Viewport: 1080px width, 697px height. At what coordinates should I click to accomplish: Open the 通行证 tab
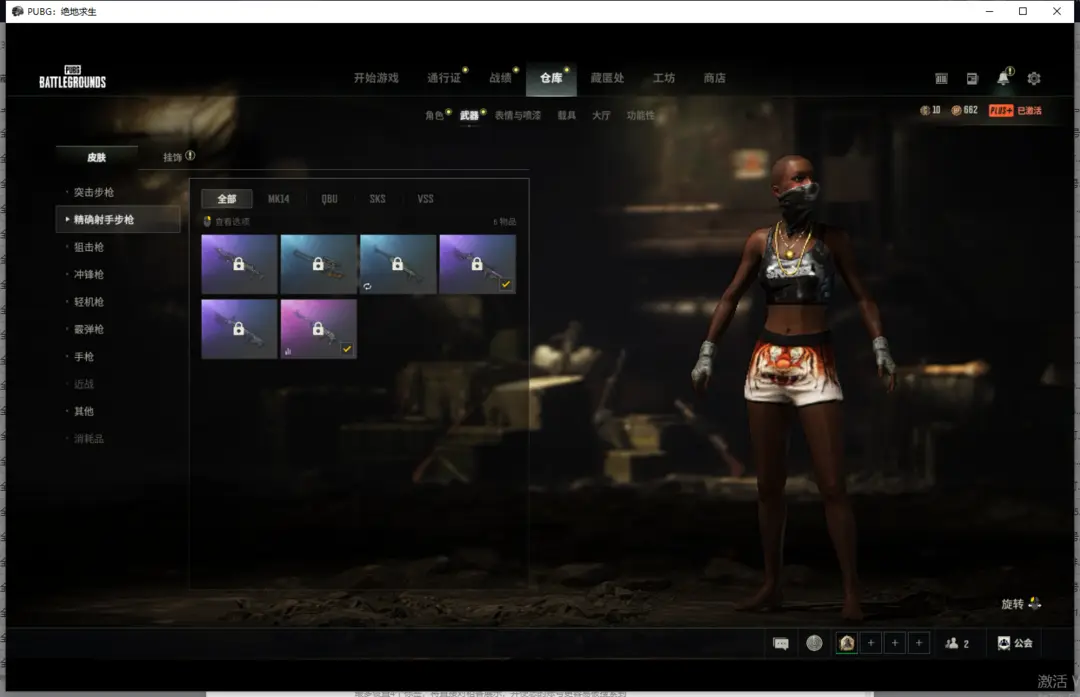point(444,78)
